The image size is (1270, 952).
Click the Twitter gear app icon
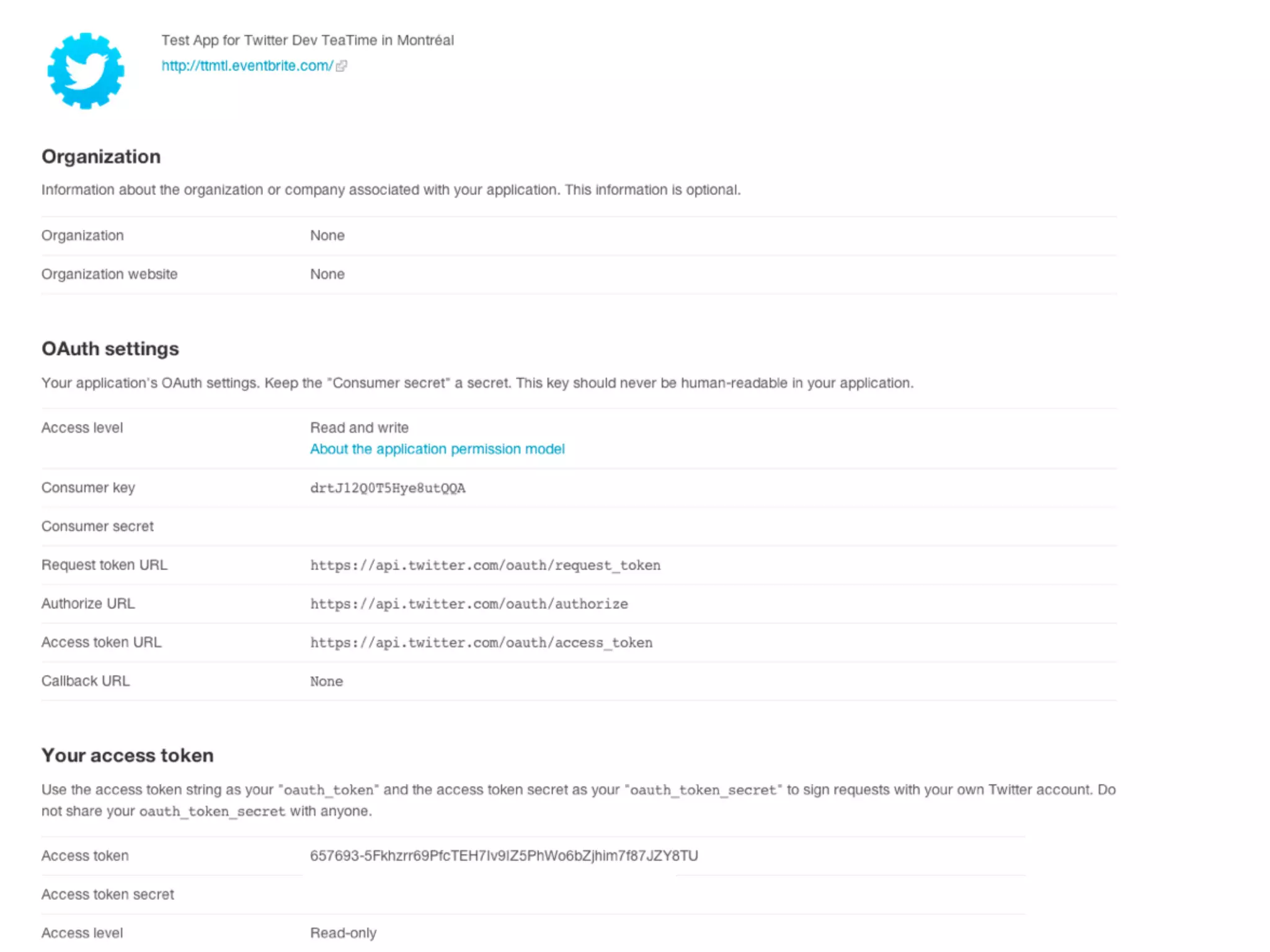click(86, 71)
